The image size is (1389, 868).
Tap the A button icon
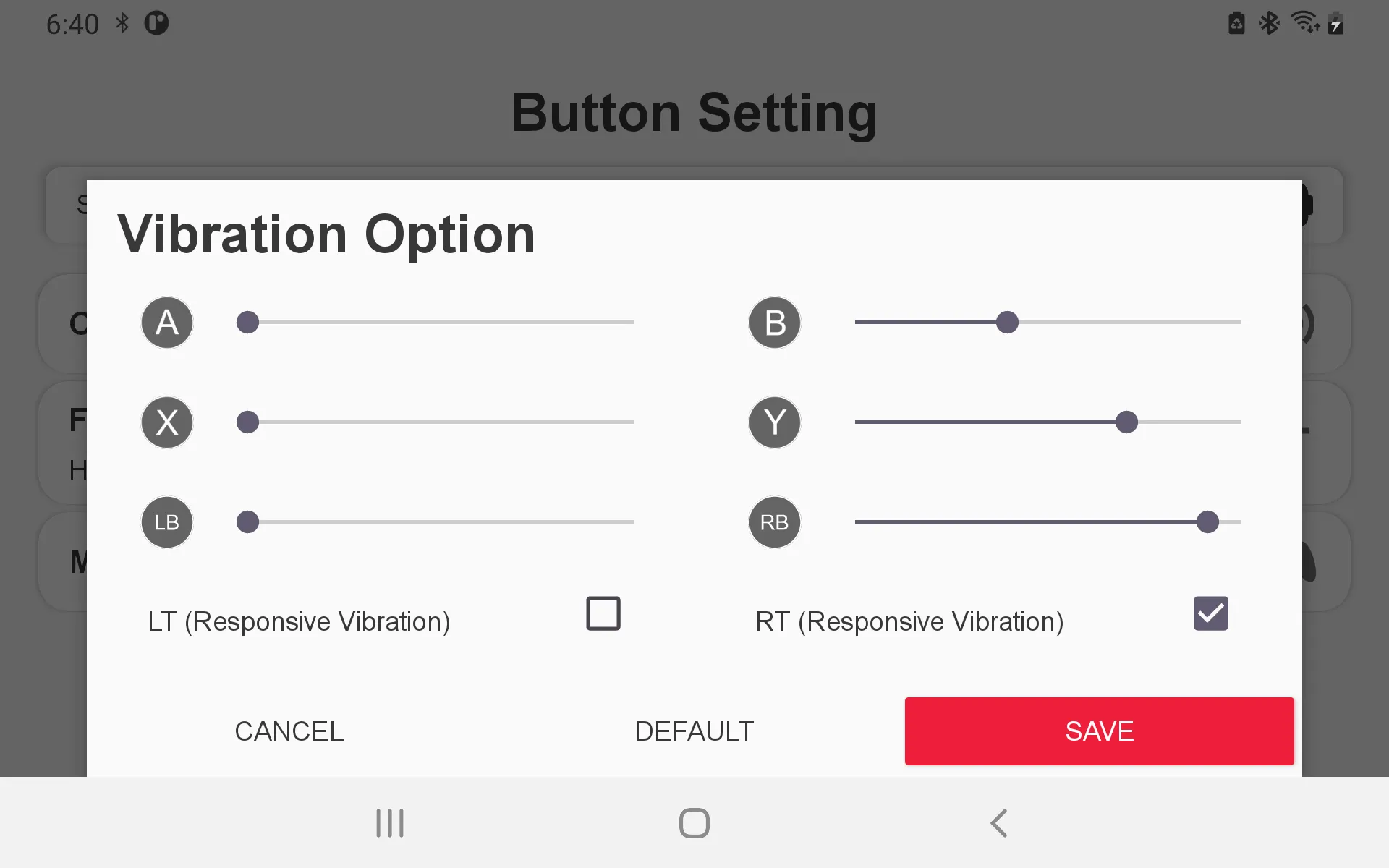click(x=167, y=323)
